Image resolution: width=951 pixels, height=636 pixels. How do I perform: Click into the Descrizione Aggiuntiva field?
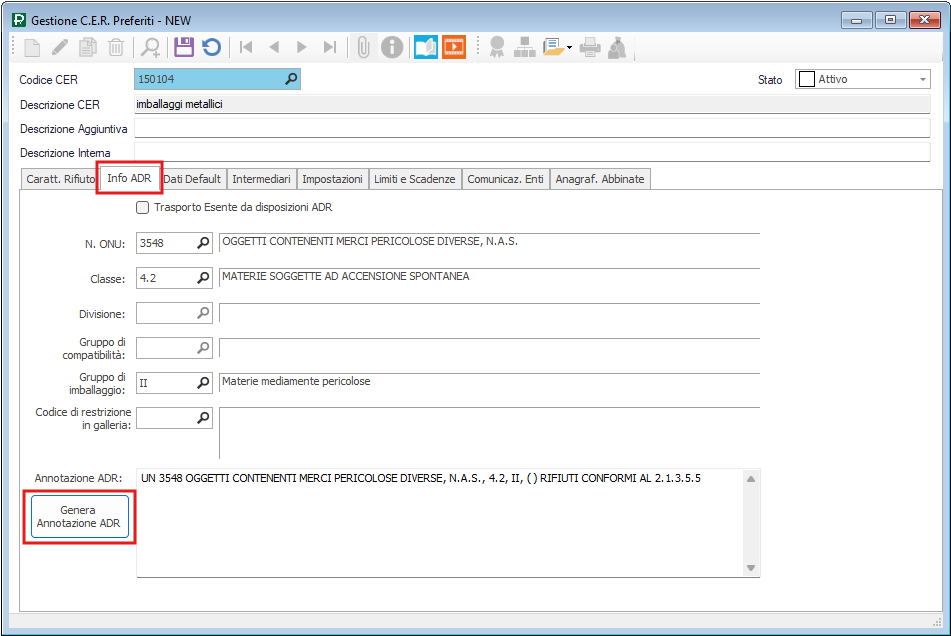(x=531, y=129)
